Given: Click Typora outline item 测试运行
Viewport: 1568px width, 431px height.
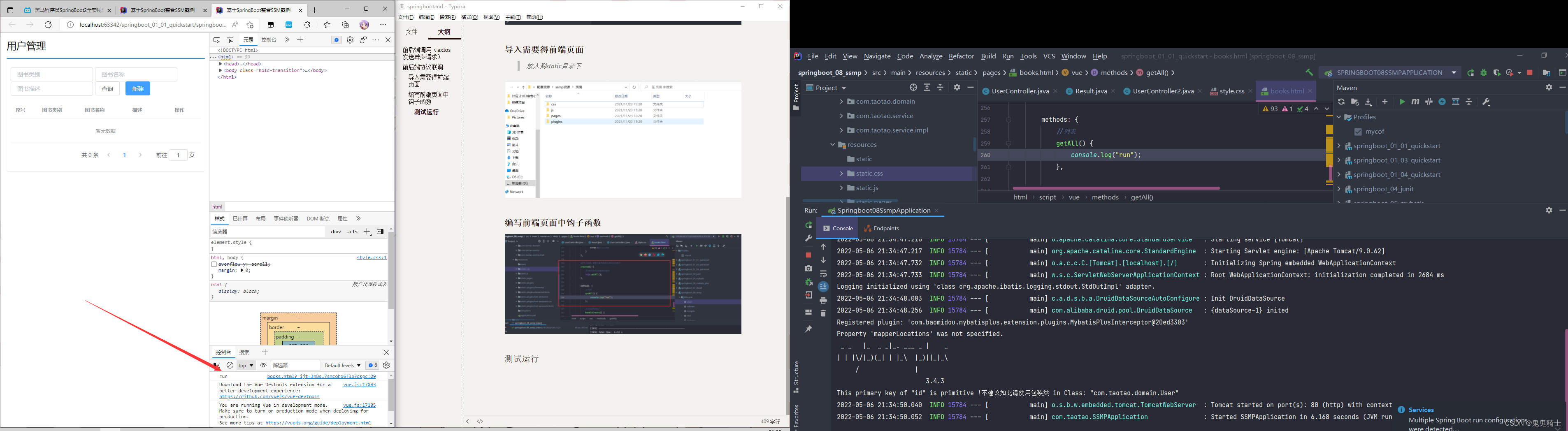Looking at the screenshot, I should [426, 112].
